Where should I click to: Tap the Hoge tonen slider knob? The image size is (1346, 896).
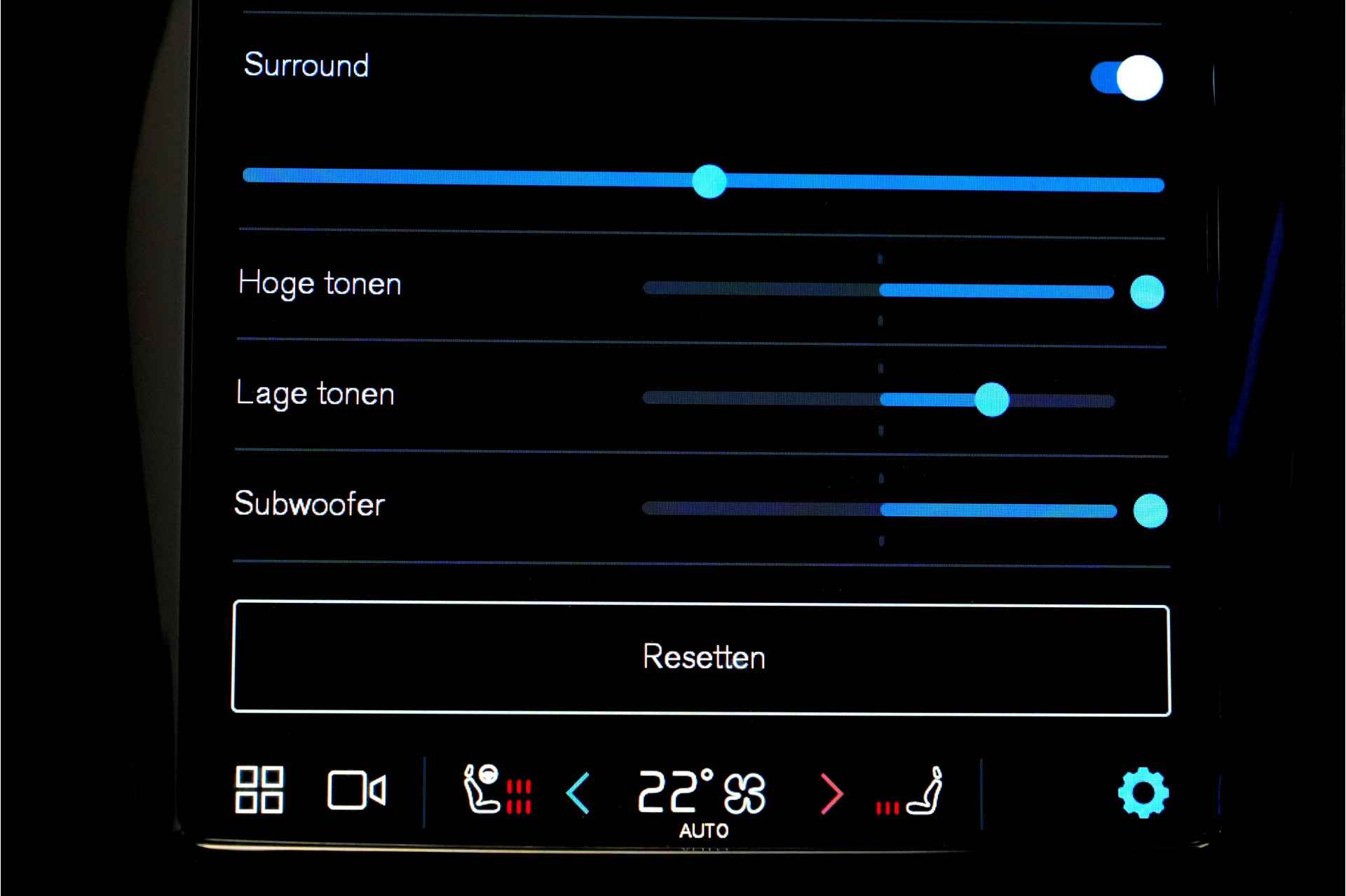point(1147,292)
